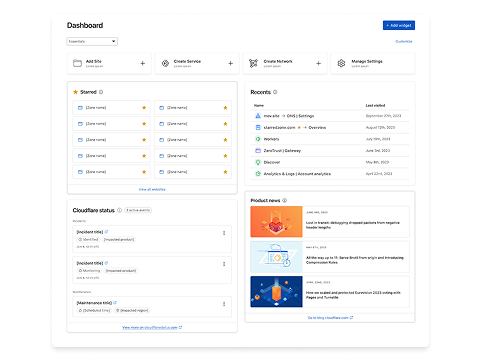Click the info icon beside Starred heading

tap(101, 92)
